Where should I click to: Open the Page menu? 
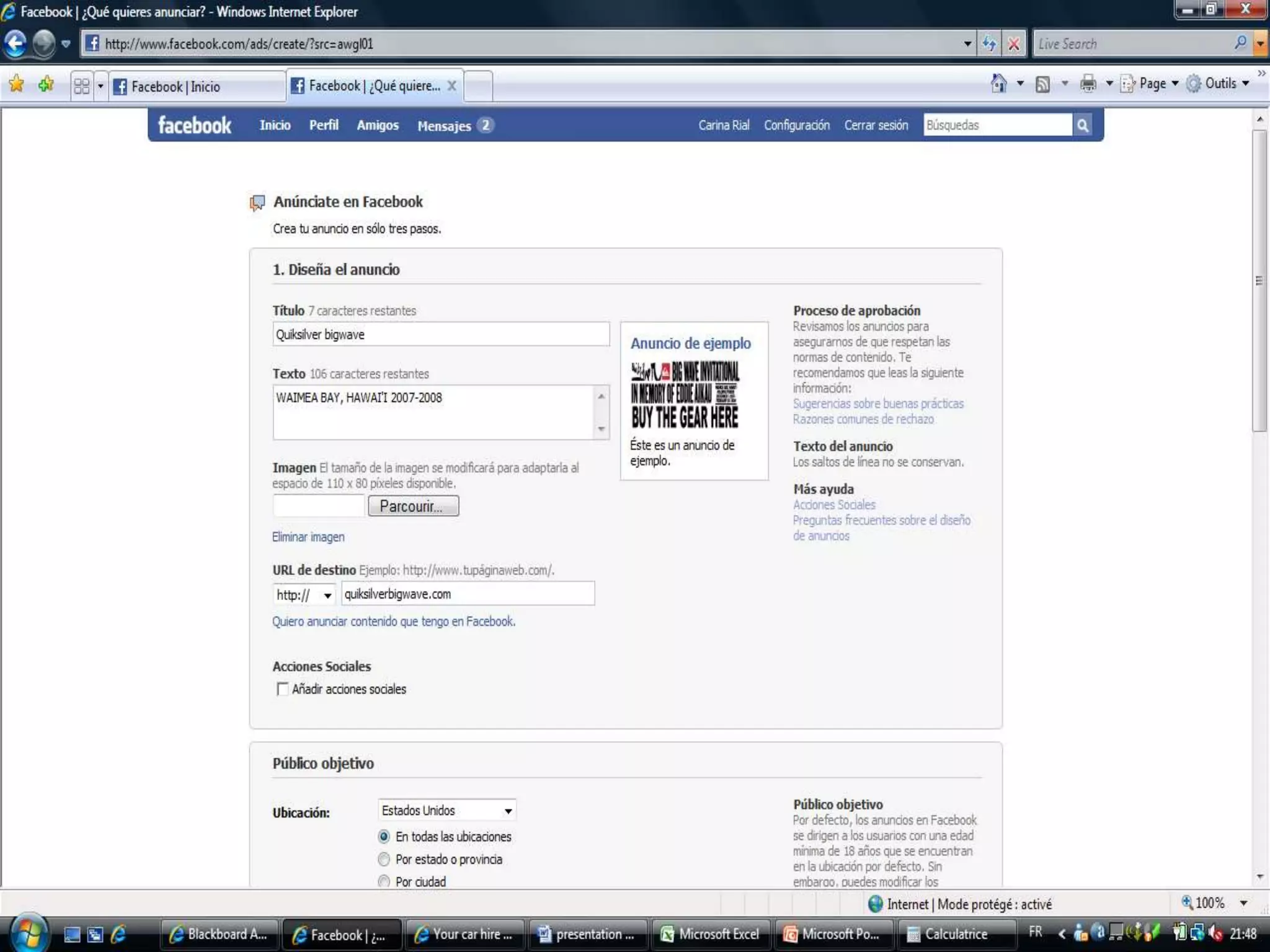[x=1150, y=83]
